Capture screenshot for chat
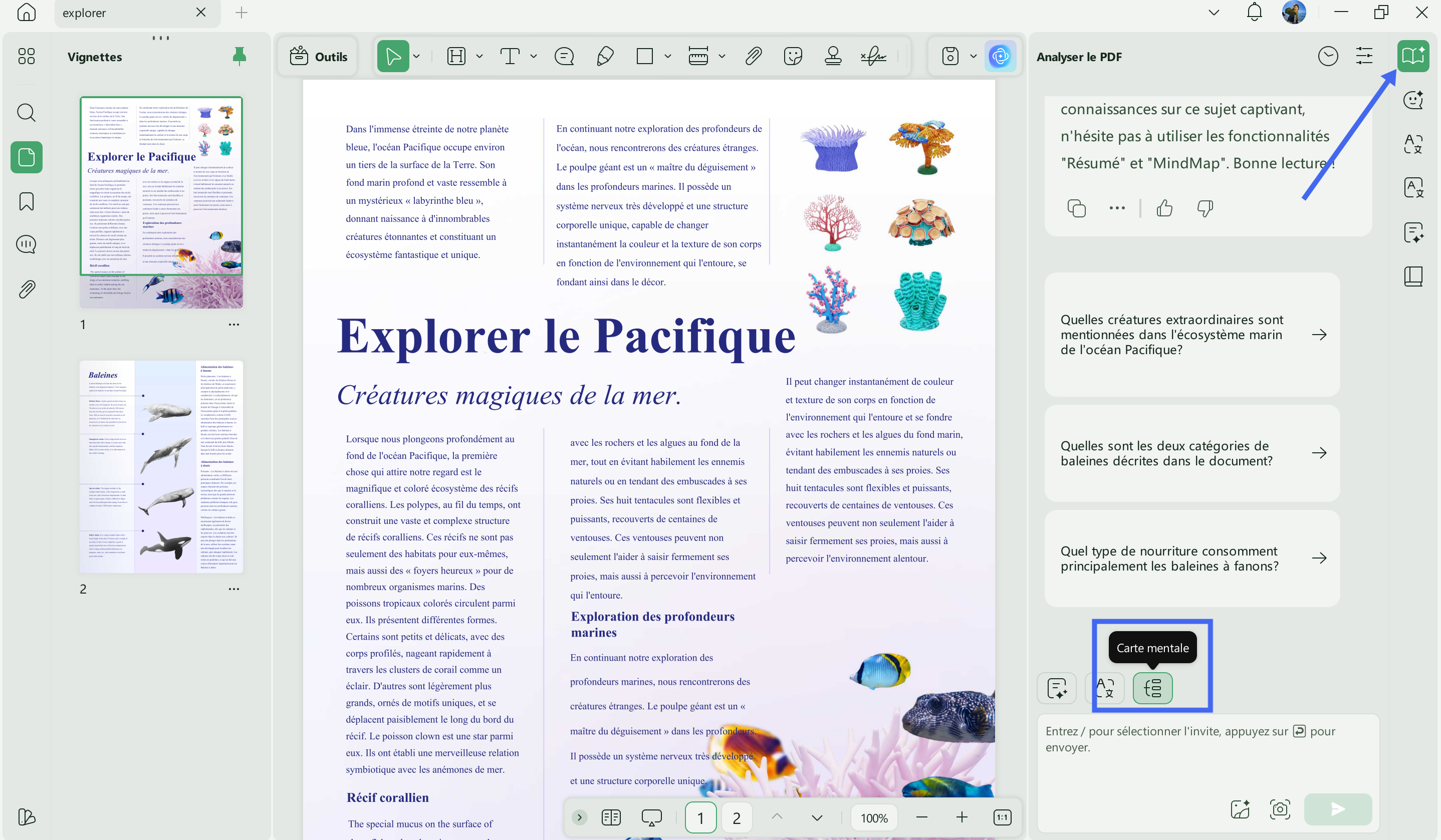 click(1280, 809)
